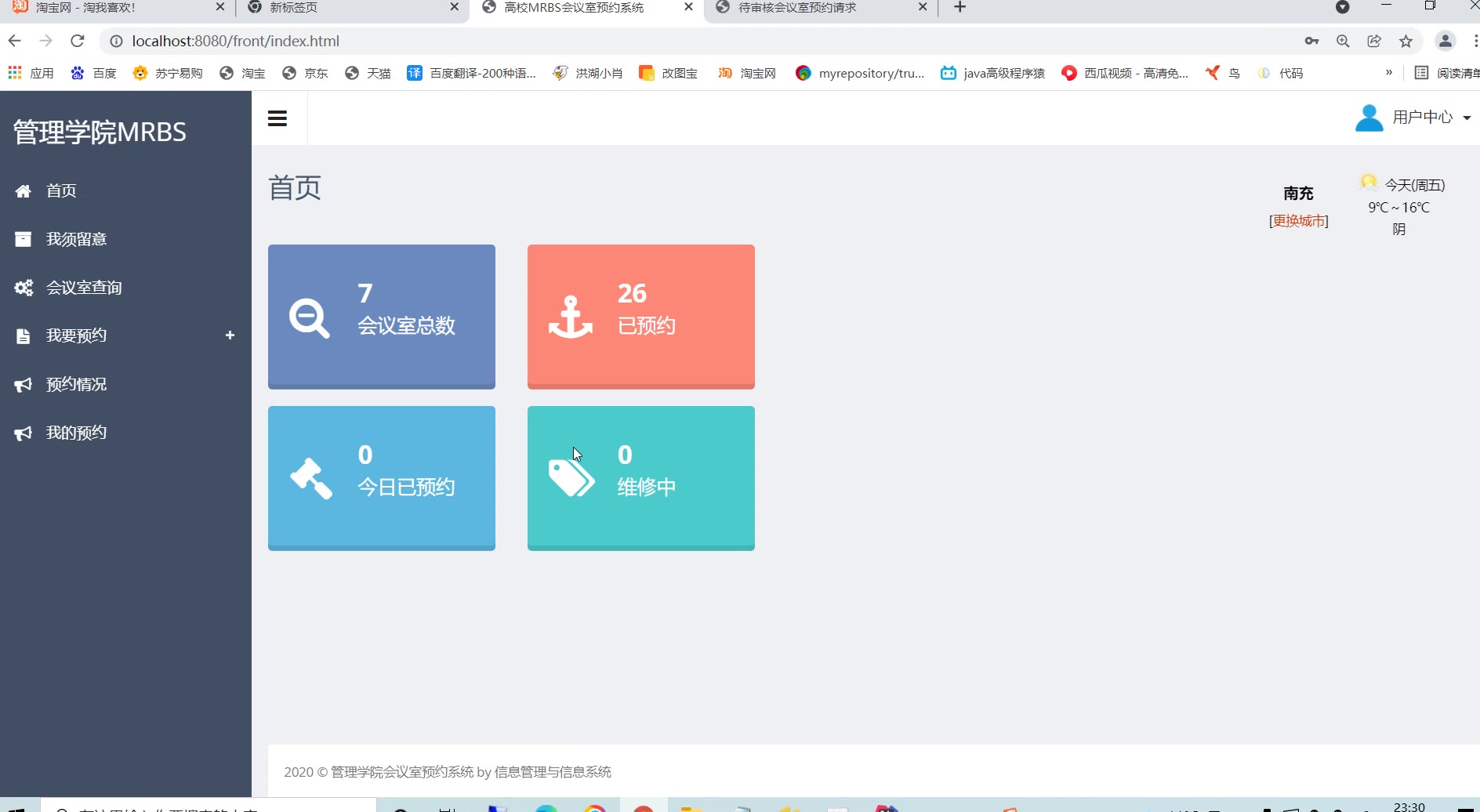This screenshot has width=1480, height=812.
Task: Click the 更换城市 link
Action: point(1299,221)
